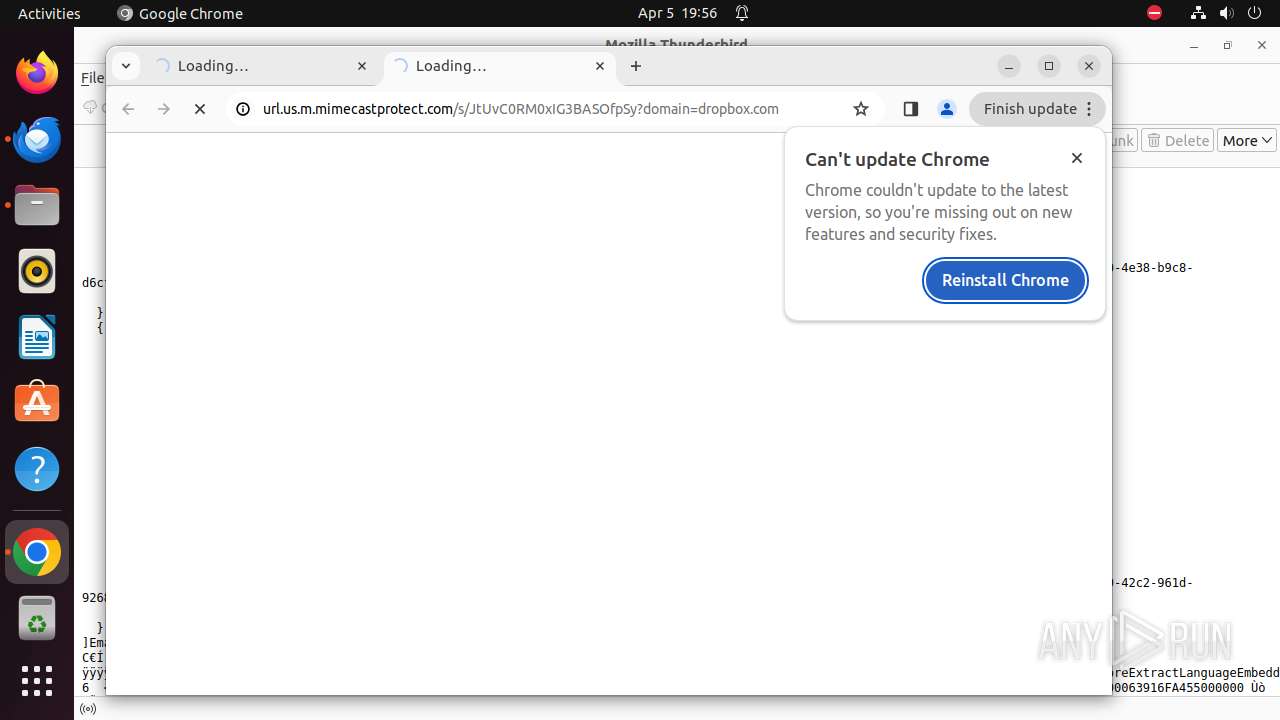This screenshot has height=720, width=1280.
Task: Click Delete in Thunderbird window
Action: tap(1178, 141)
